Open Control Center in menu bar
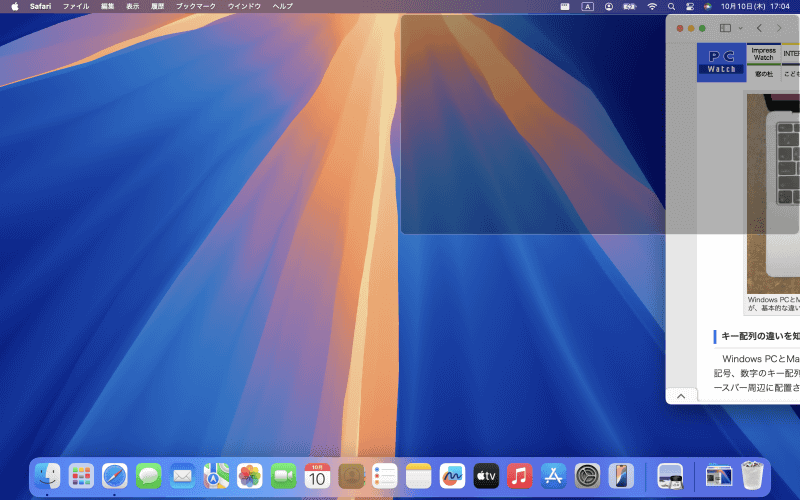800x500 pixels. [690, 7]
